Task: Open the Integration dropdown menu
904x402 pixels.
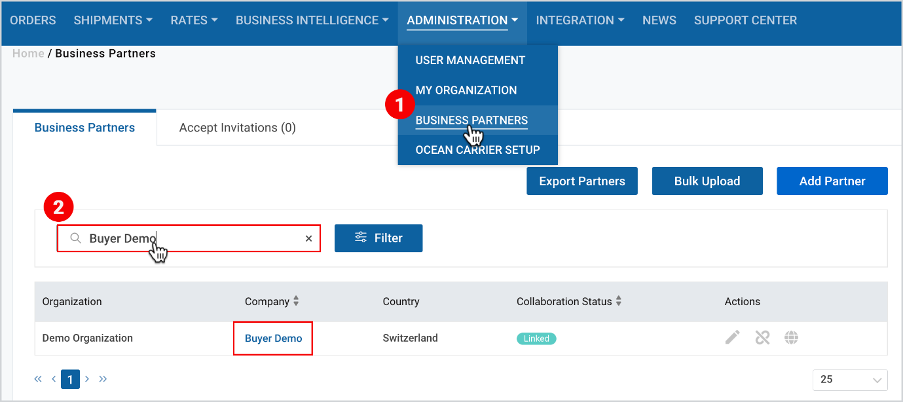Action: tap(580, 20)
